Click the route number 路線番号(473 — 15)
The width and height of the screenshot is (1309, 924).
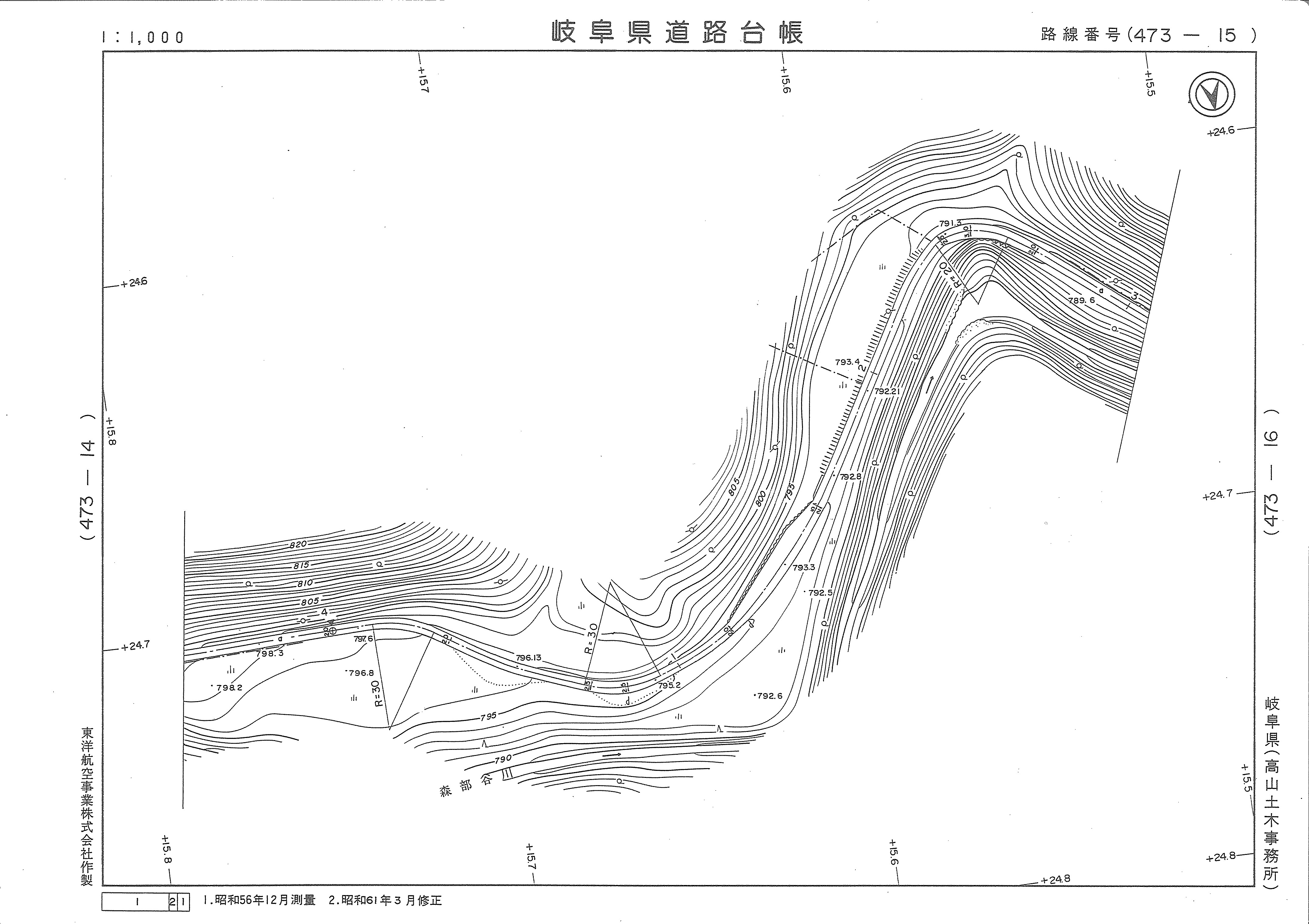pos(1148,35)
